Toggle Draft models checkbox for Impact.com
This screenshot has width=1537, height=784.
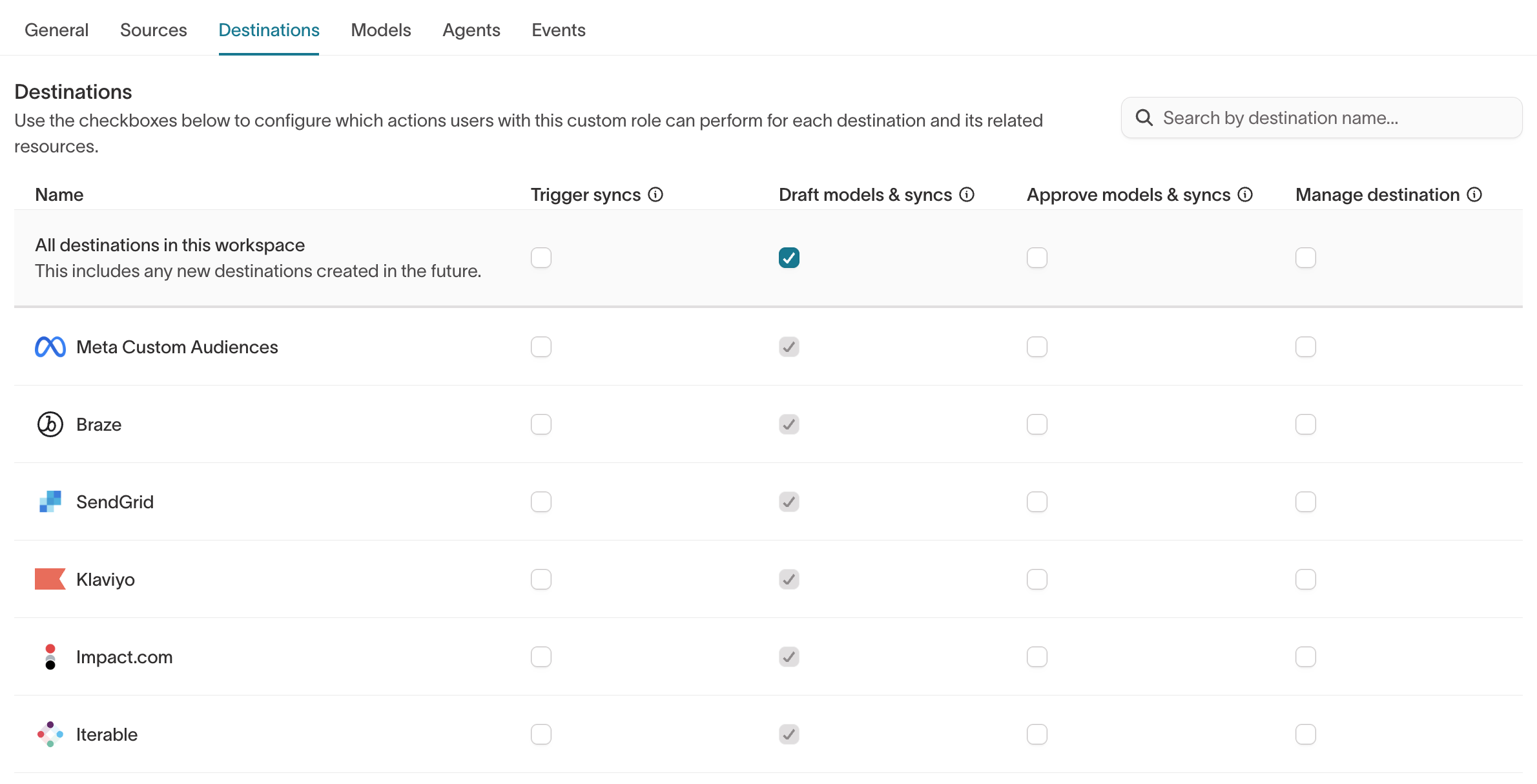pos(789,657)
